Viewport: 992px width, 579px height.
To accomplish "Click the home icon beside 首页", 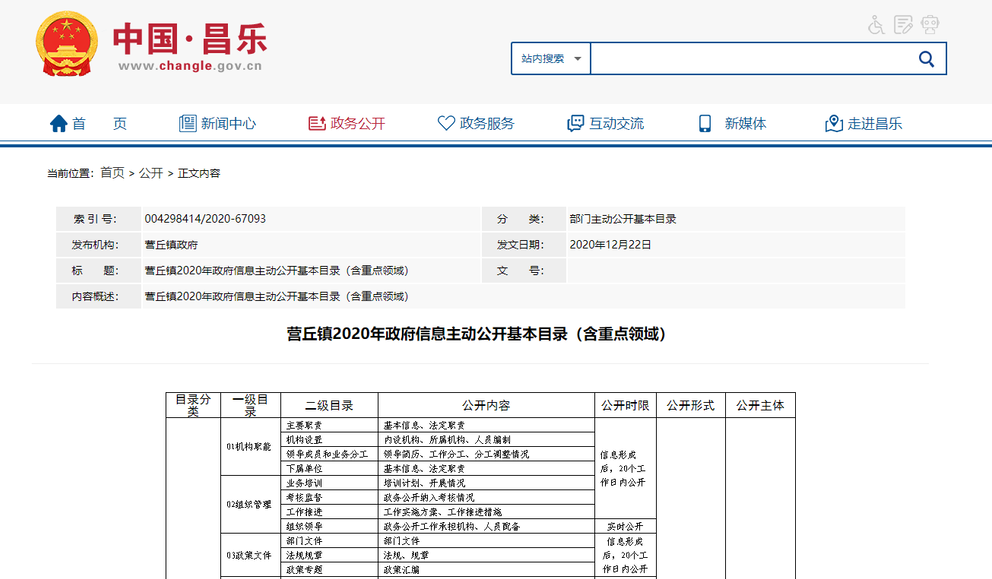I will click(59, 123).
